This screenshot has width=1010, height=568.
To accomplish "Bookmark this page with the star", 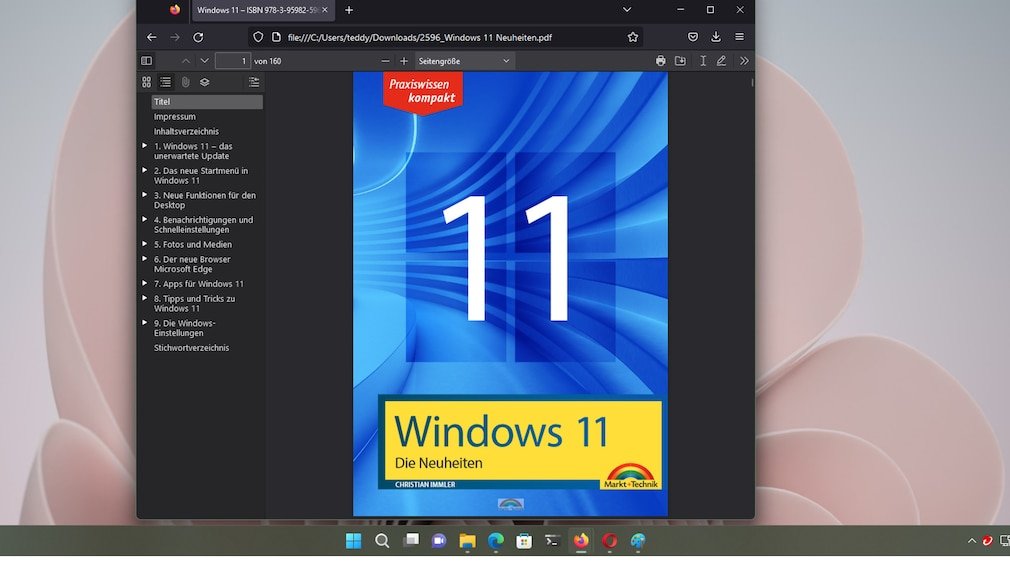I will pos(633,37).
